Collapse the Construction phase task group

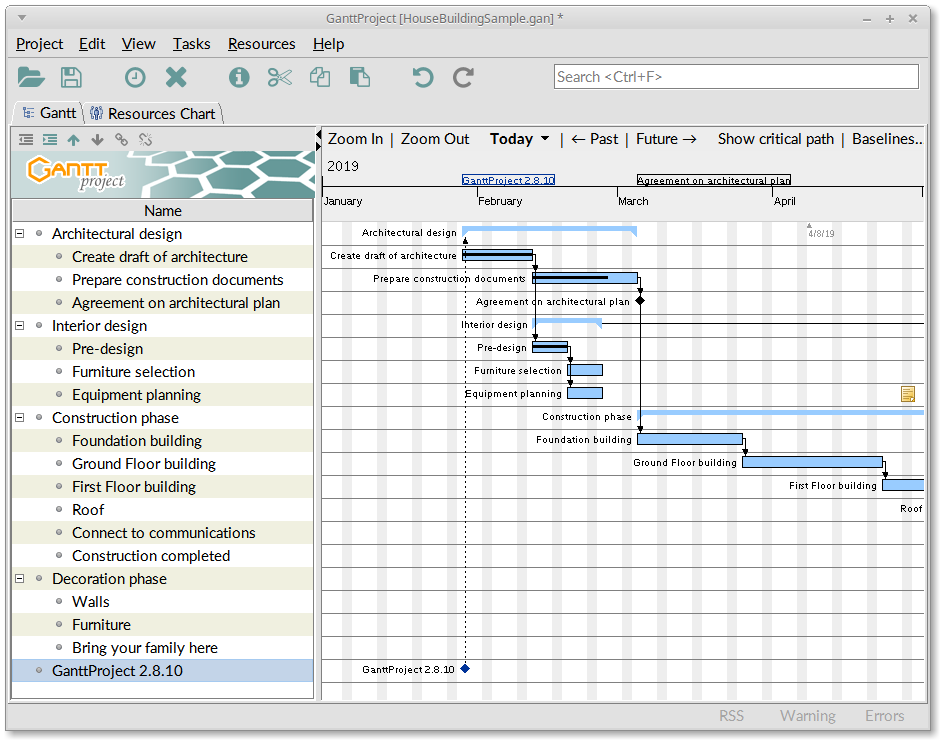pos(20,417)
